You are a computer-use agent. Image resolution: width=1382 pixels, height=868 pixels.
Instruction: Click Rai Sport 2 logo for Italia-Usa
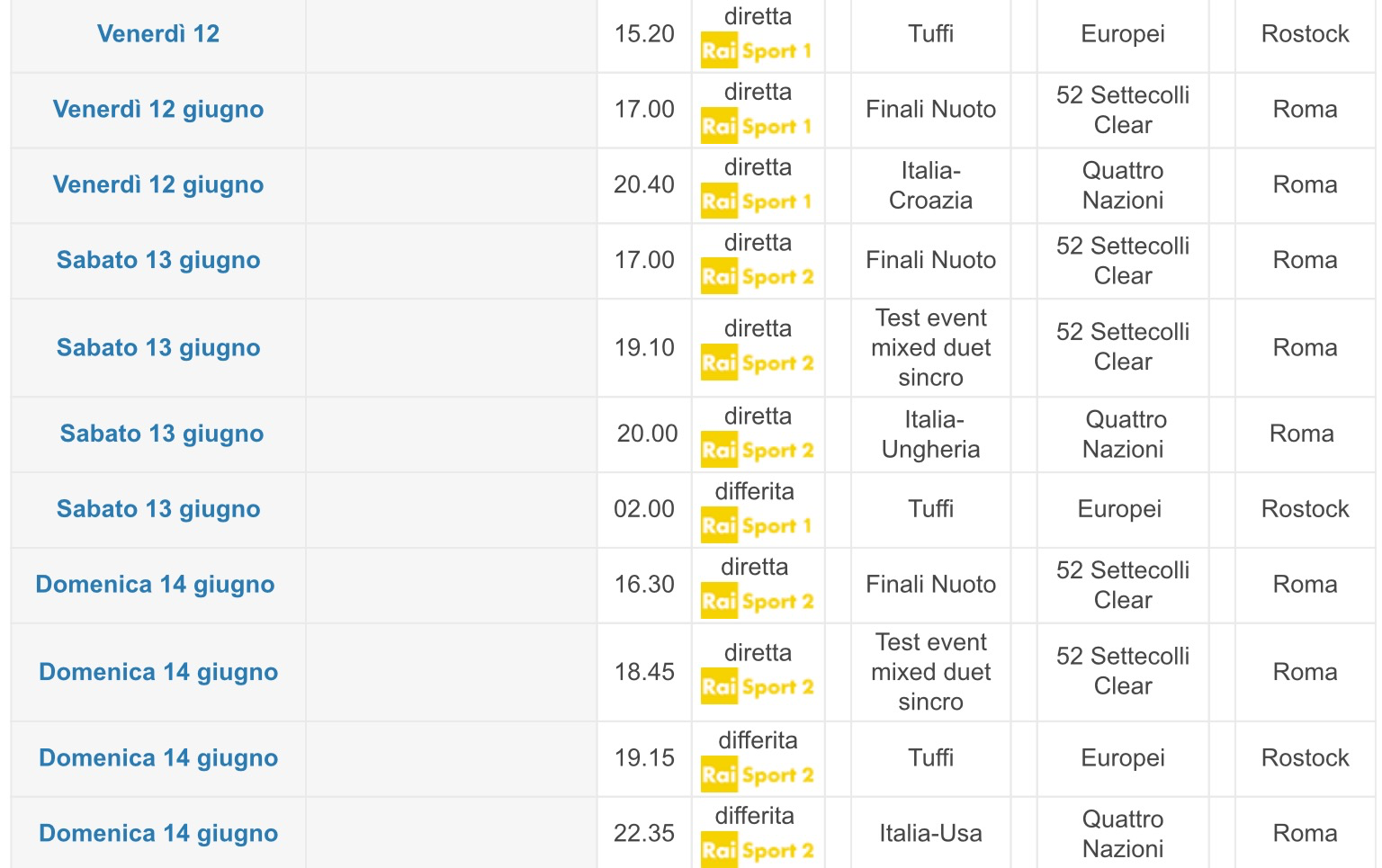tap(757, 850)
